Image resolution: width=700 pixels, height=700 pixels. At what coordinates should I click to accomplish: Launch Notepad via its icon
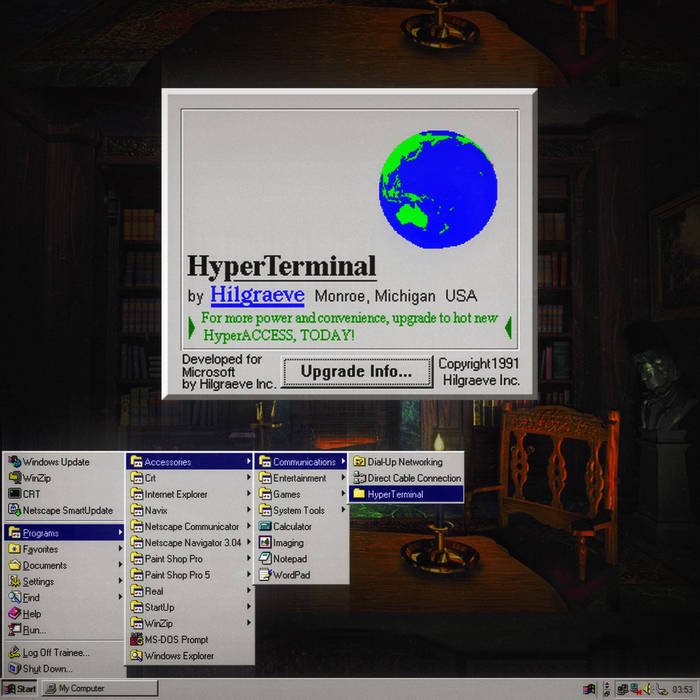tap(265, 558)
